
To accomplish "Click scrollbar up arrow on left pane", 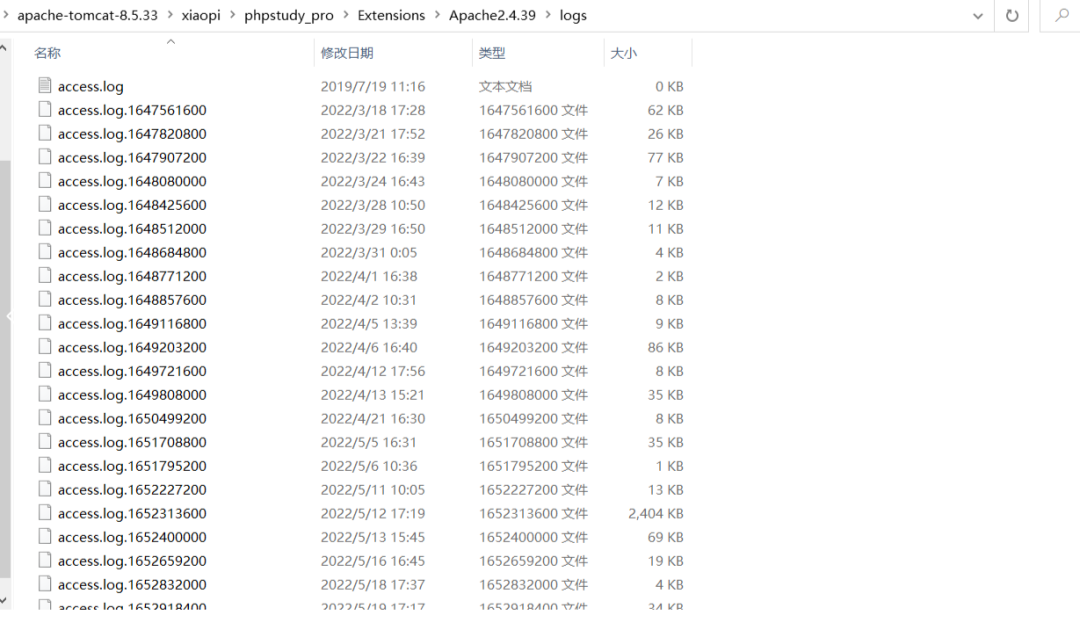I will click(4, 48).
